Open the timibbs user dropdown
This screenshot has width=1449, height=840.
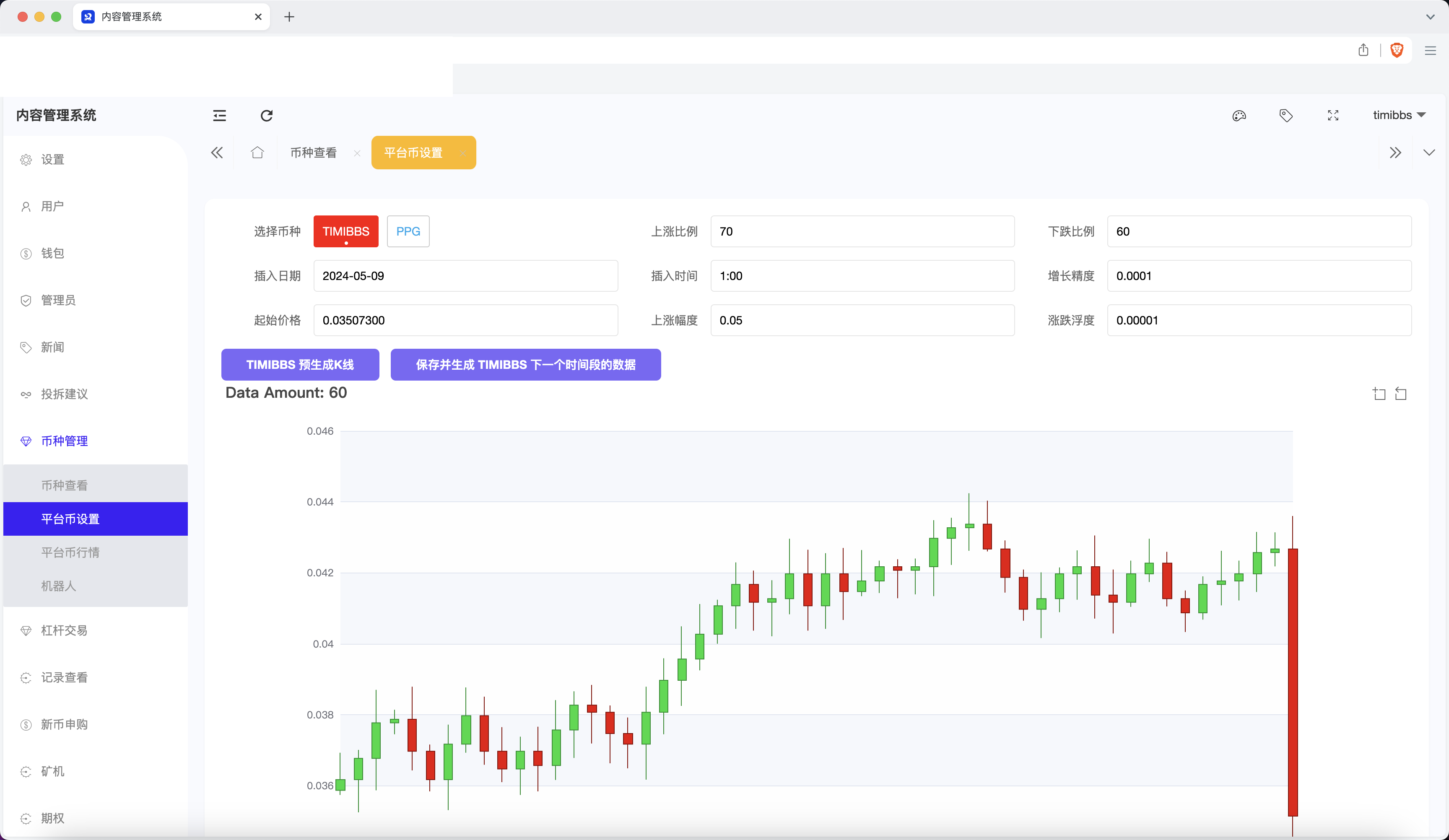tap(1399, 115)
